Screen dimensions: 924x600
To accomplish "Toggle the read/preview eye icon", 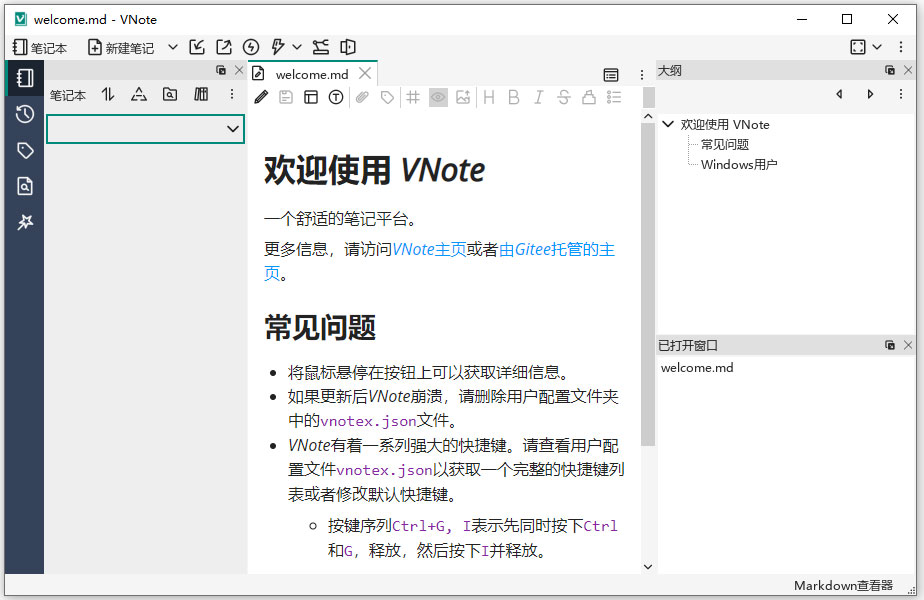I will (x=438, y=97).
